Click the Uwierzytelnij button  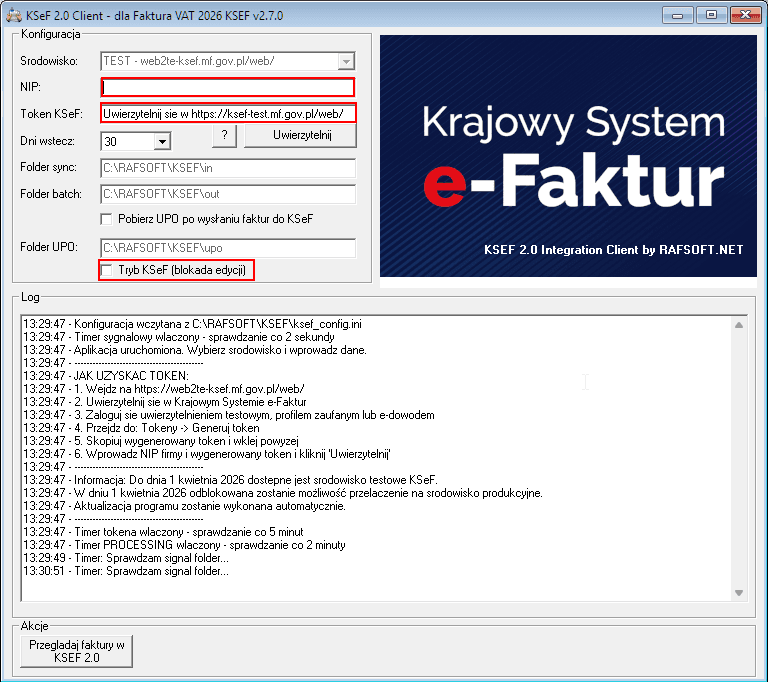[x=300, y=136]
